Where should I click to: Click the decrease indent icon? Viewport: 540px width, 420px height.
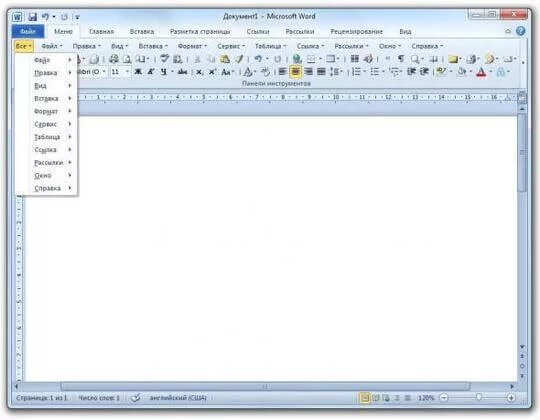coord(412,72)
